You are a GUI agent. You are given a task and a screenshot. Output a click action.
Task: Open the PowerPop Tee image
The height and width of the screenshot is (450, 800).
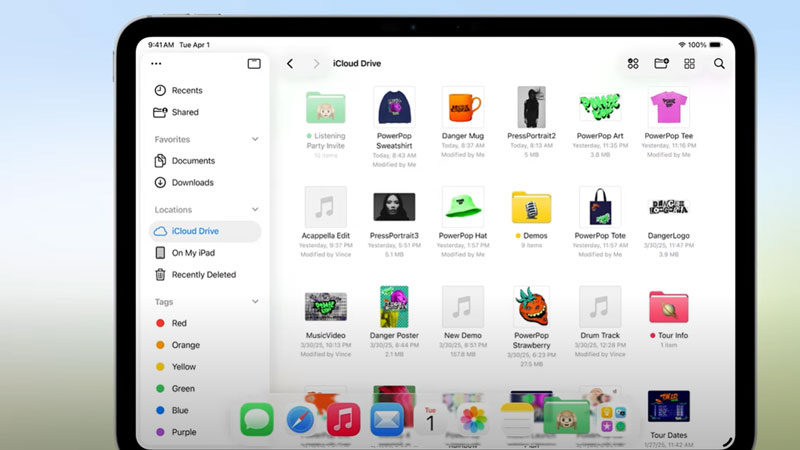tap(668, 107)
